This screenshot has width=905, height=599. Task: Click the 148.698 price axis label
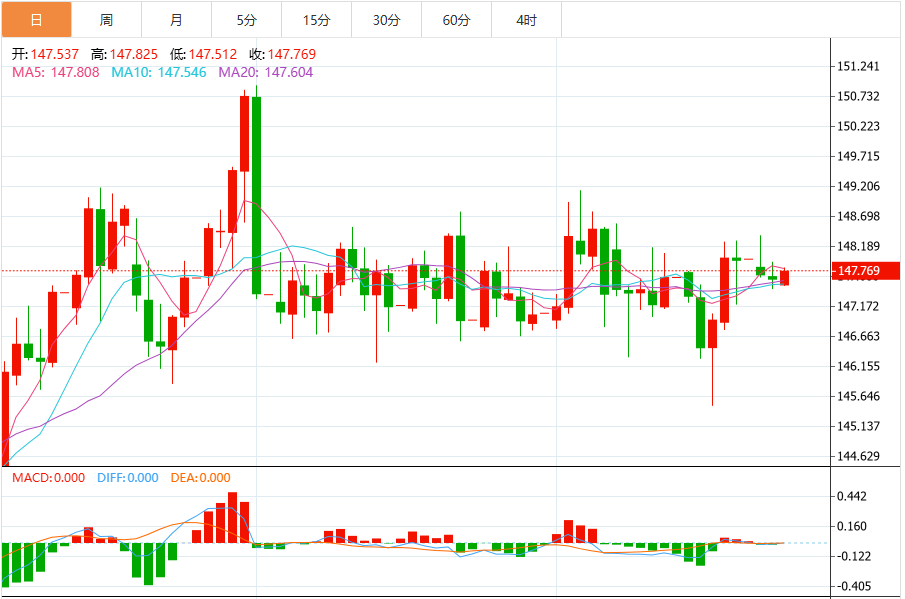[858, 216]
